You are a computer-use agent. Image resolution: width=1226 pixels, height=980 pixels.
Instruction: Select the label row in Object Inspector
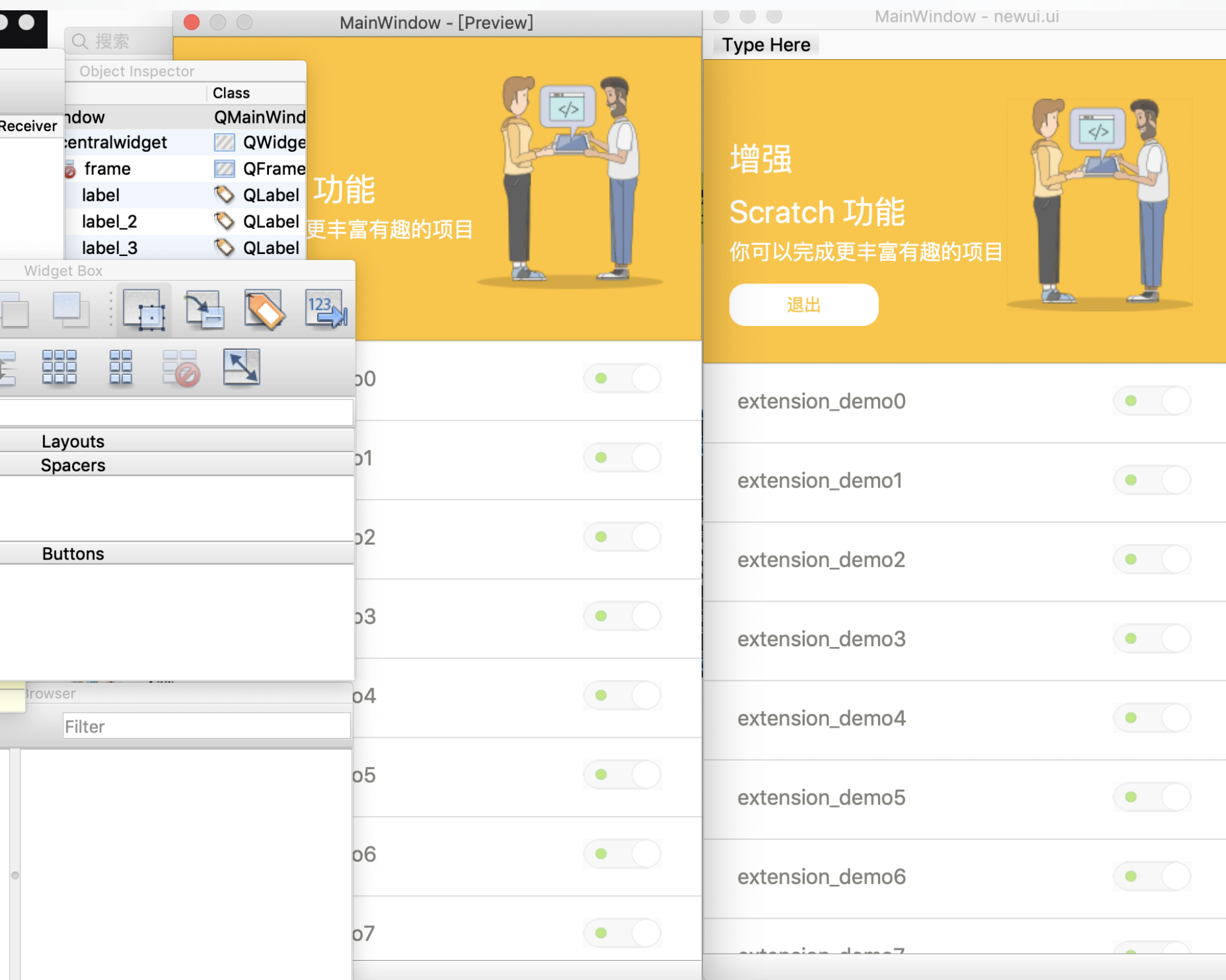185,195
